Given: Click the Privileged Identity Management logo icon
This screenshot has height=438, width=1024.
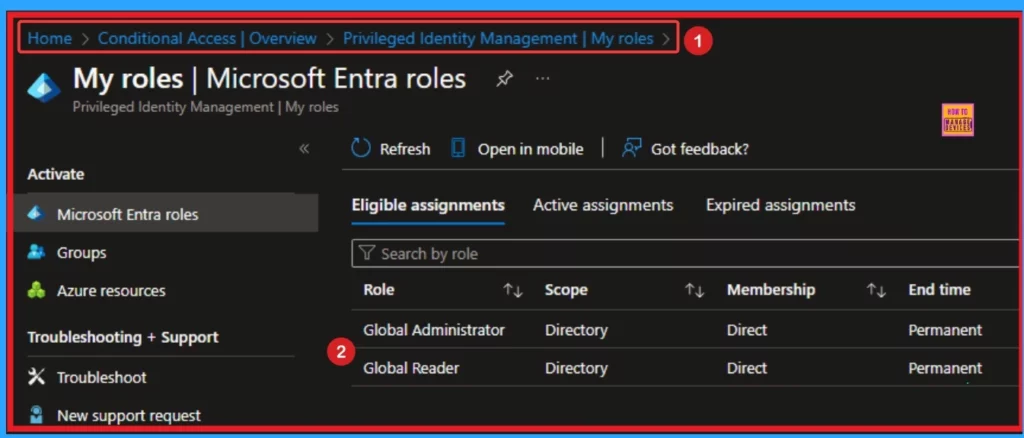Looking at the screenshot, I should pyautogui.click(x=44, y=87).
